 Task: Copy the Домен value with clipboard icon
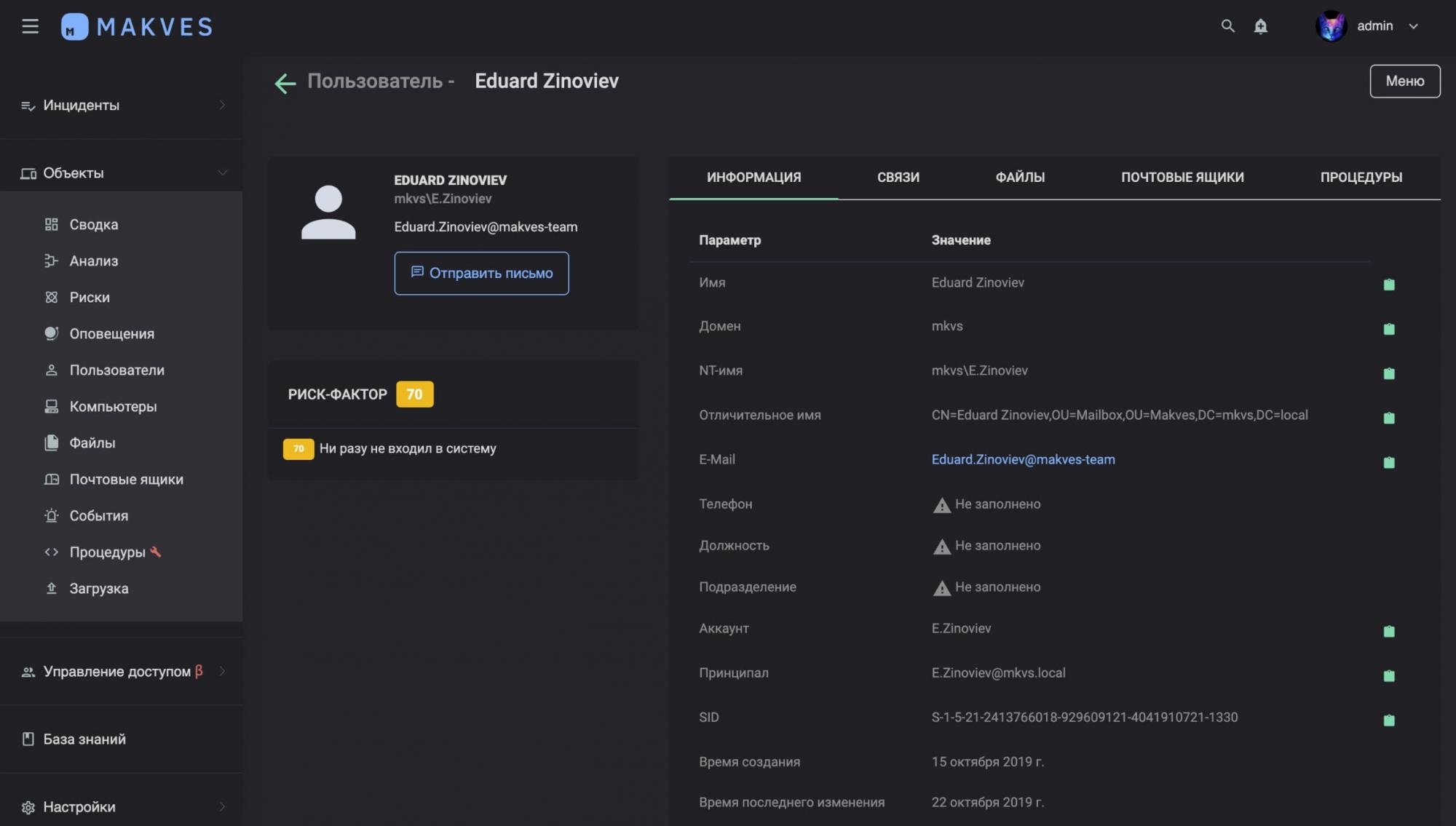pos(1388,329)
